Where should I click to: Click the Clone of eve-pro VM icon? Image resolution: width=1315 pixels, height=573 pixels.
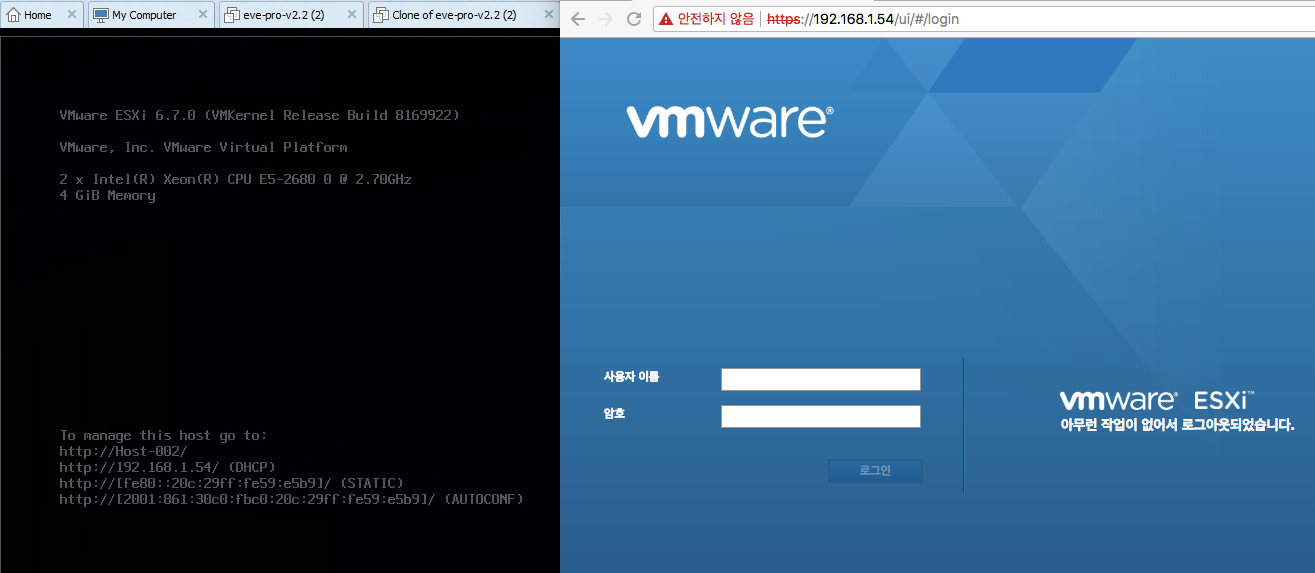[x=381, y=15]
